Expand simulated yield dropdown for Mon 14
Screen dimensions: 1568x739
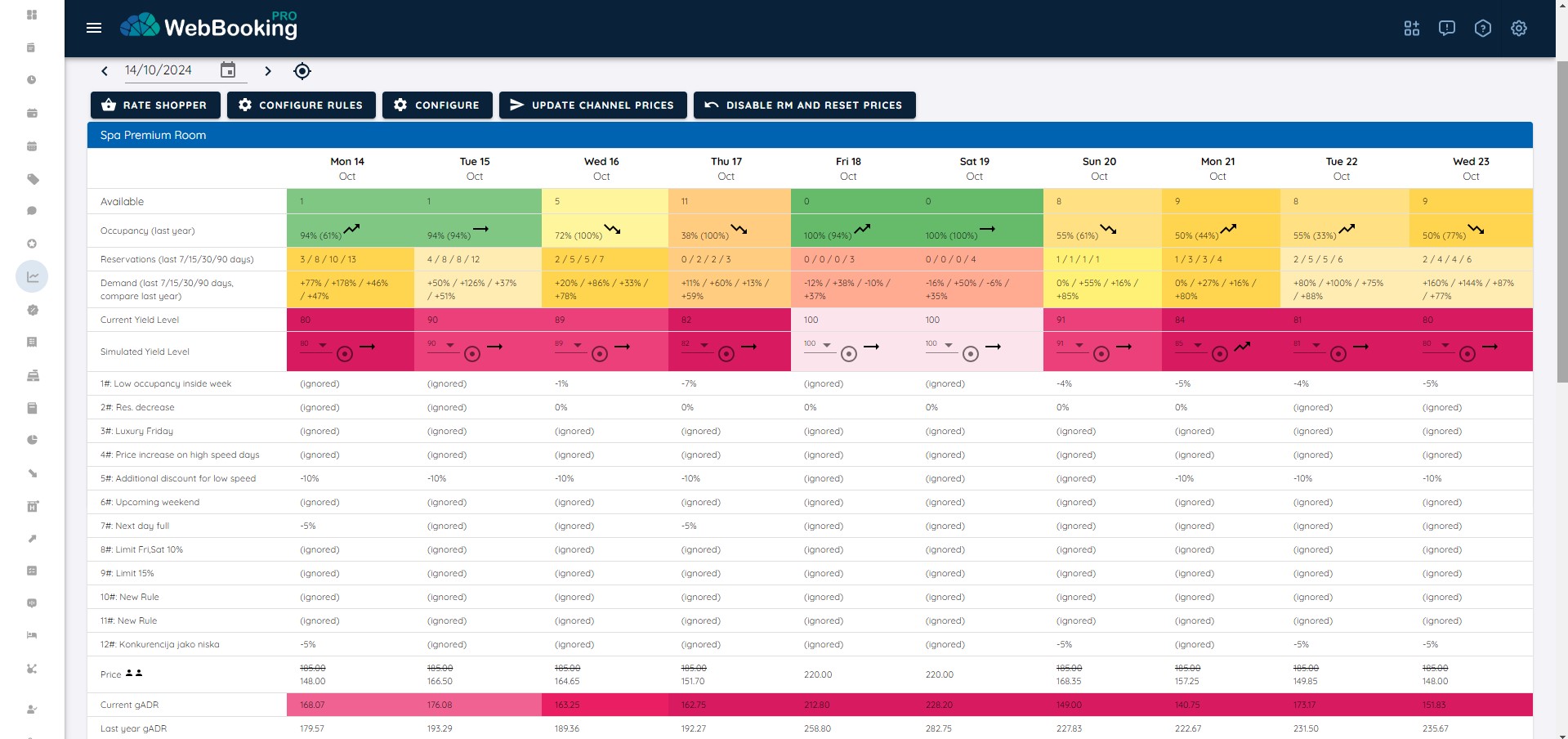pyautogui.click(x=323, y=346)
